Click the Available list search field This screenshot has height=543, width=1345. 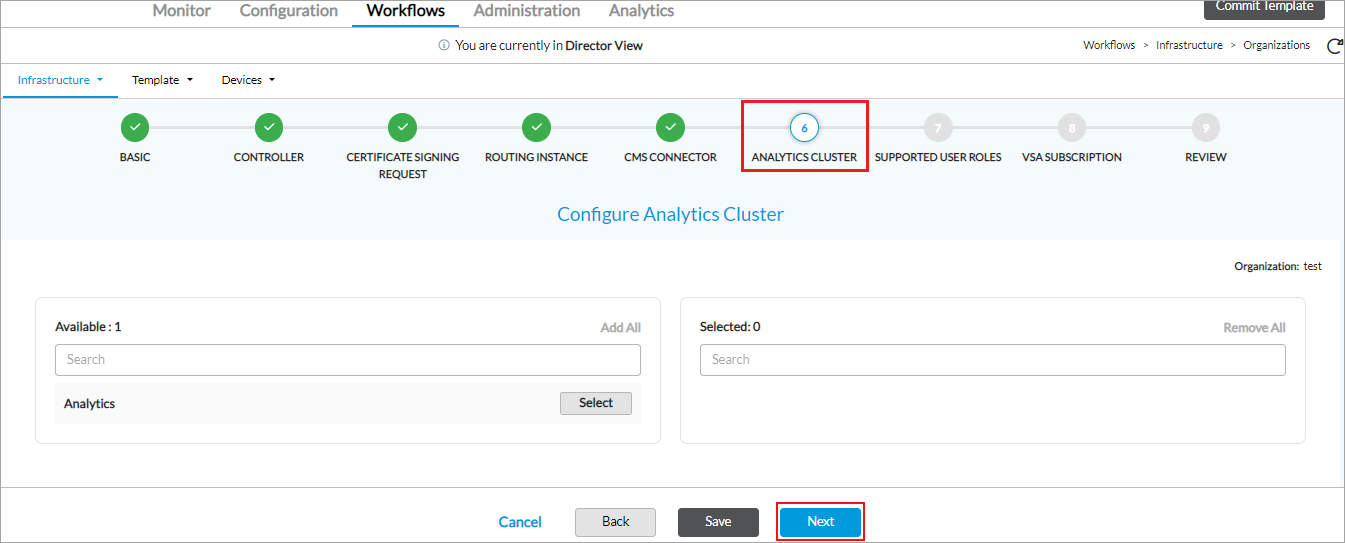pos(347,360)
